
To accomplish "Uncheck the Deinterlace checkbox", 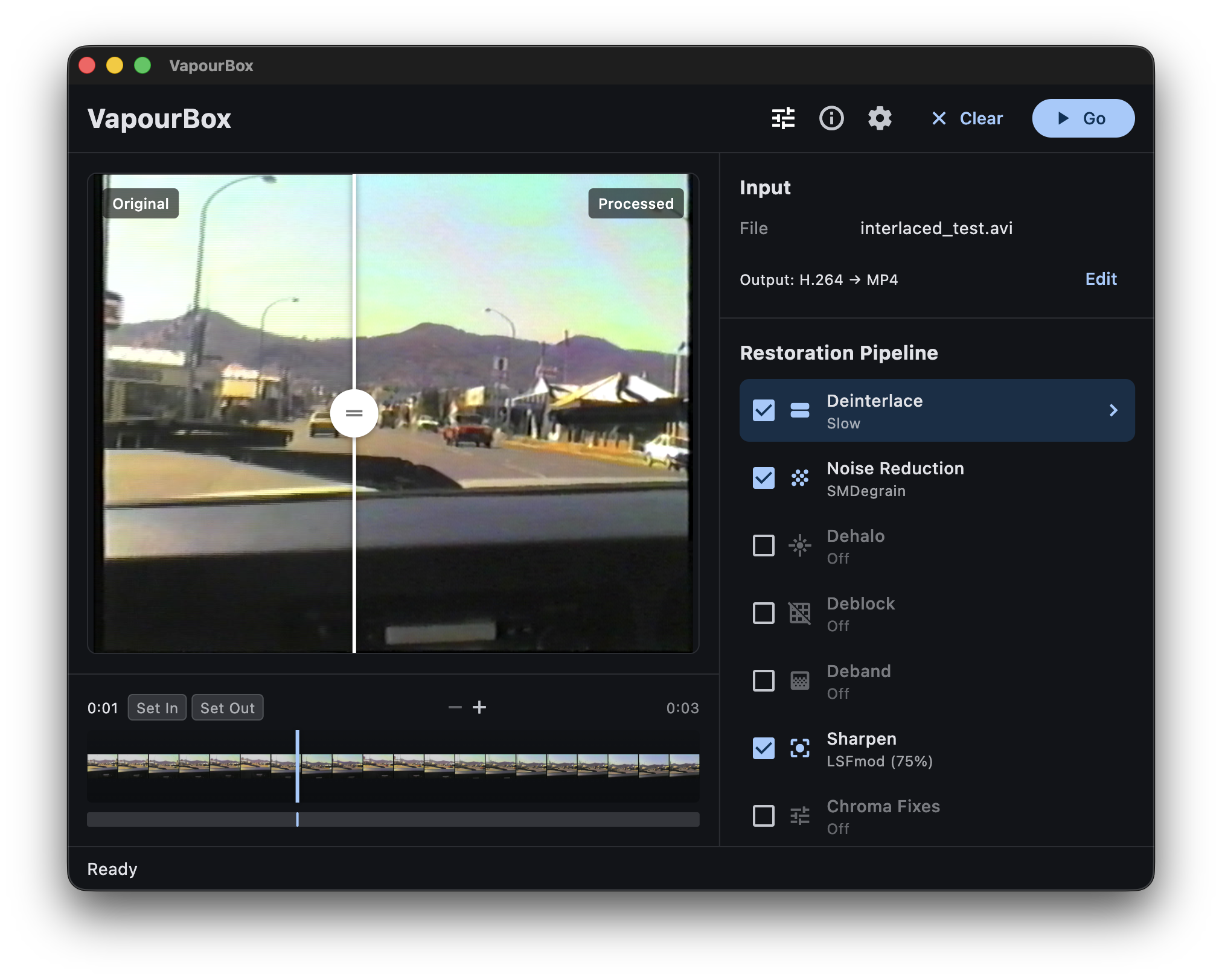I will click(764, 410).
